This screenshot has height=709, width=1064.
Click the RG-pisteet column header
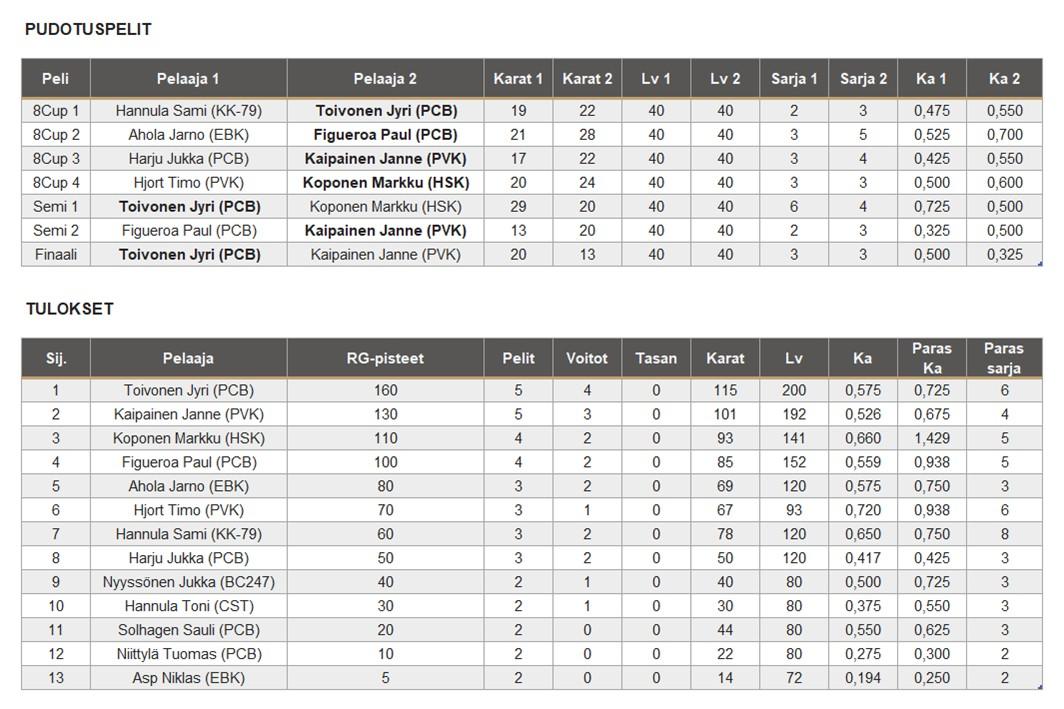(x=385, y=358)
